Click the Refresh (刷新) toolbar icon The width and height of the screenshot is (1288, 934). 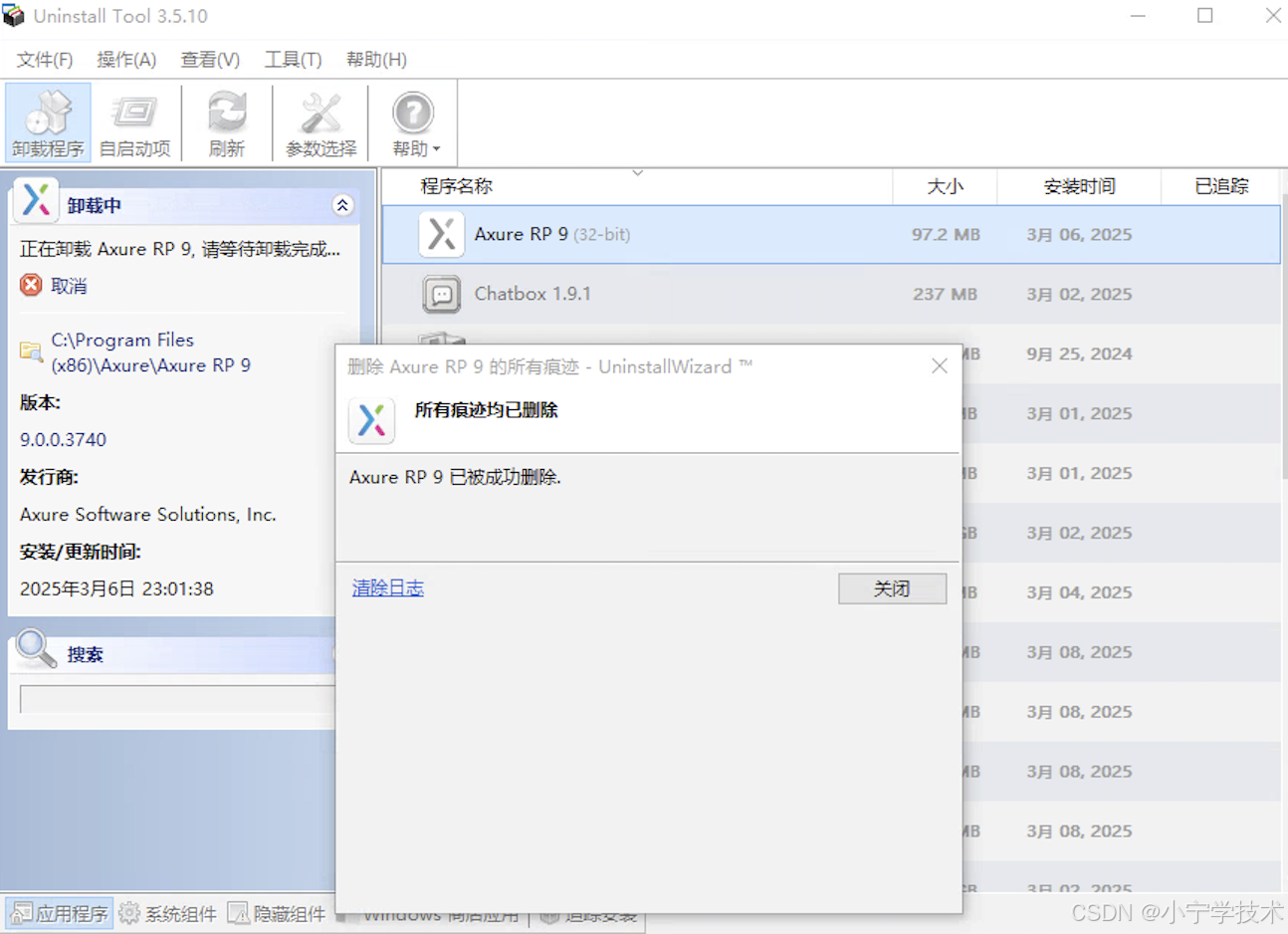coord(227,122)
